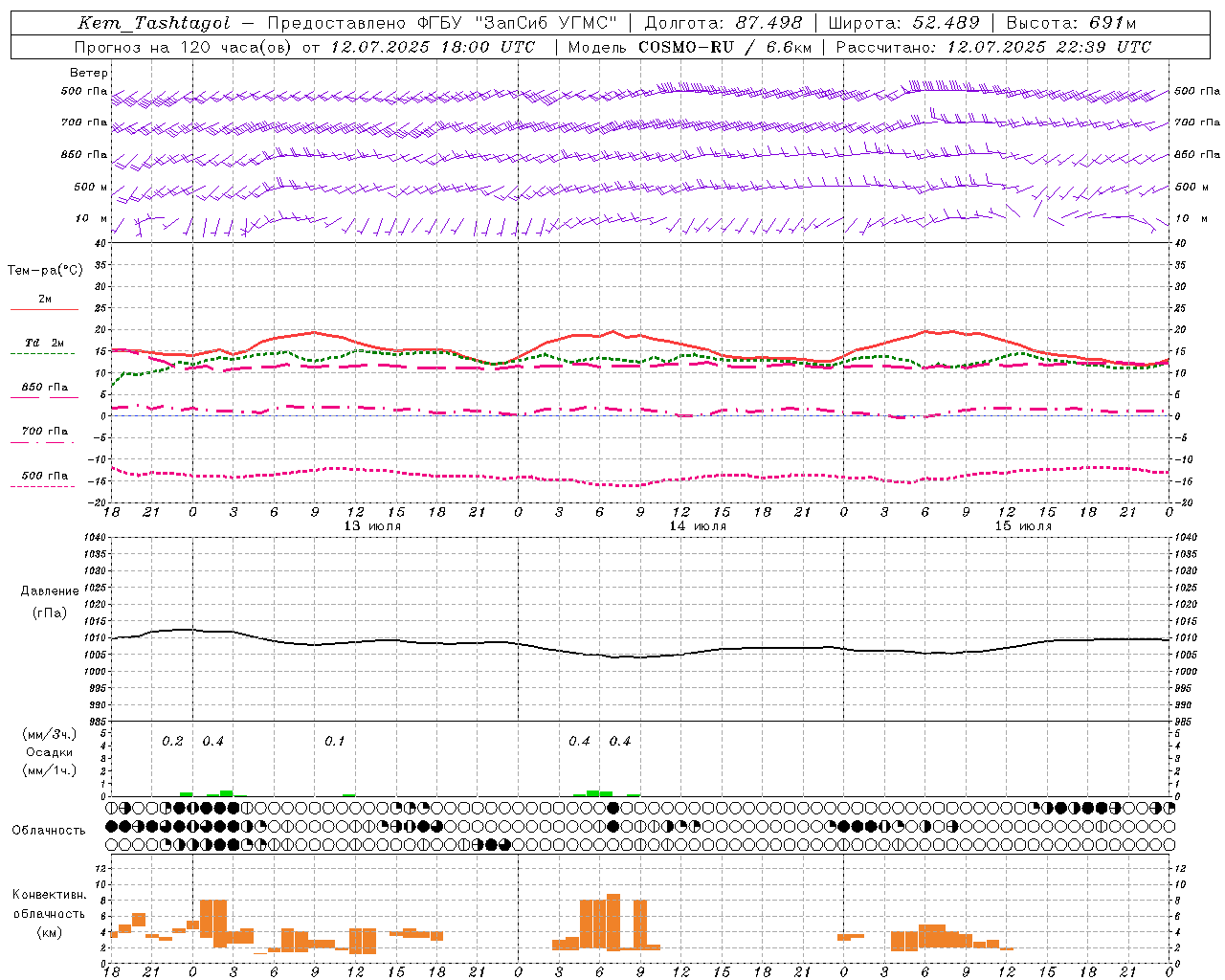Click forecast start time 12.07.2025 18:00 UTC
1225x980 pixels.
coord(434,47)
